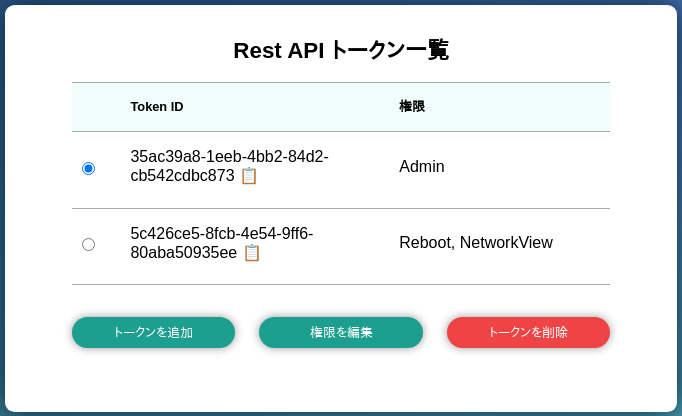Select the Reboot, NetworkView token radio button

point(88,244)
